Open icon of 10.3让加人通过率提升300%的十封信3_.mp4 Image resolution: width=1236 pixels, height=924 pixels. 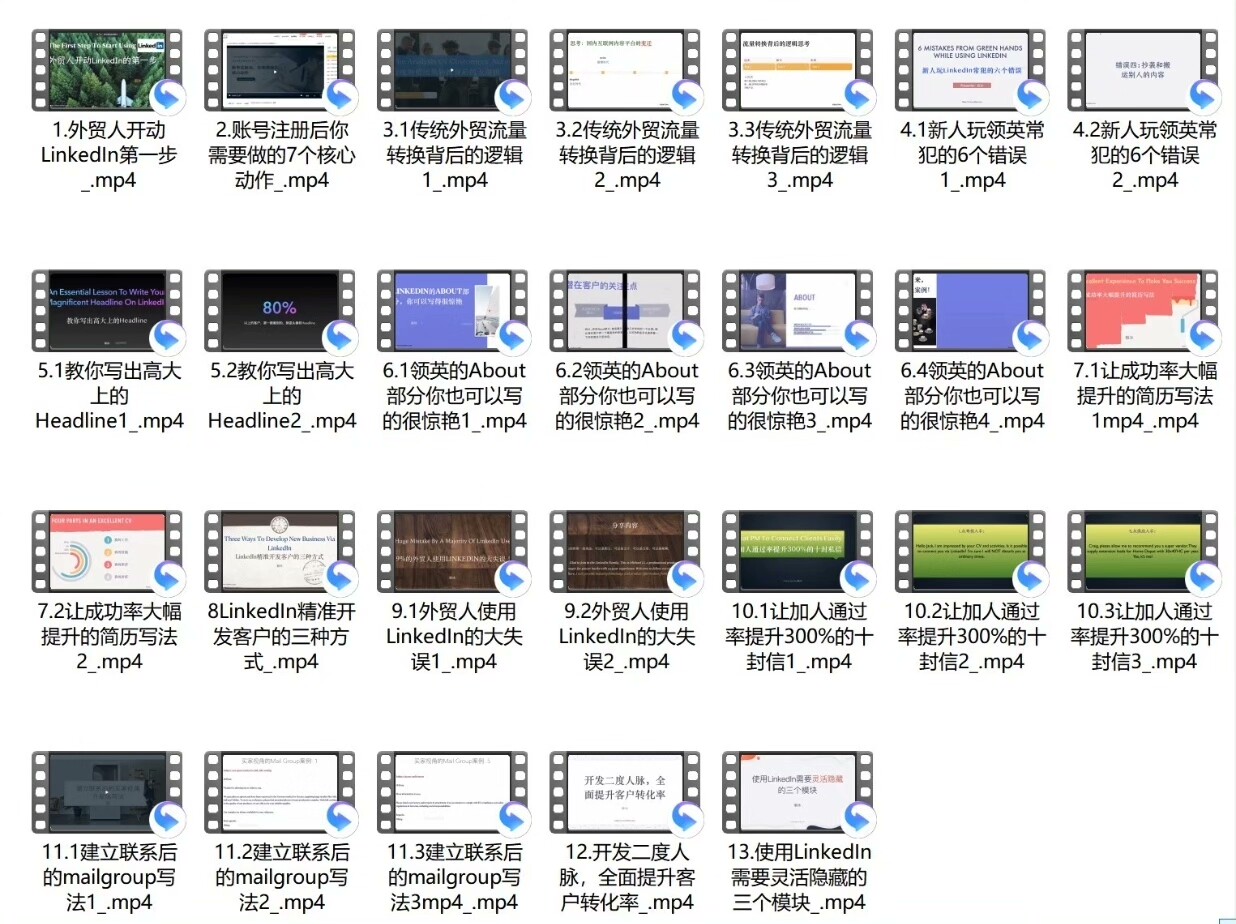1144,551
